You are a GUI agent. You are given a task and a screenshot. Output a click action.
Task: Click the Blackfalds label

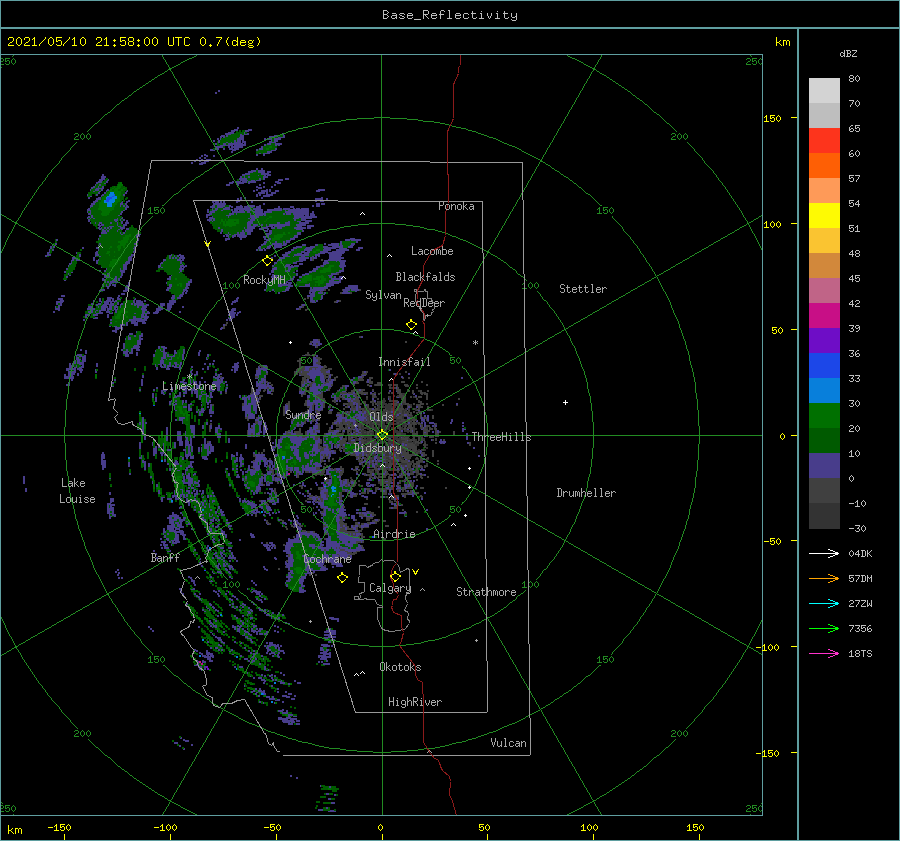click(425, 277)
